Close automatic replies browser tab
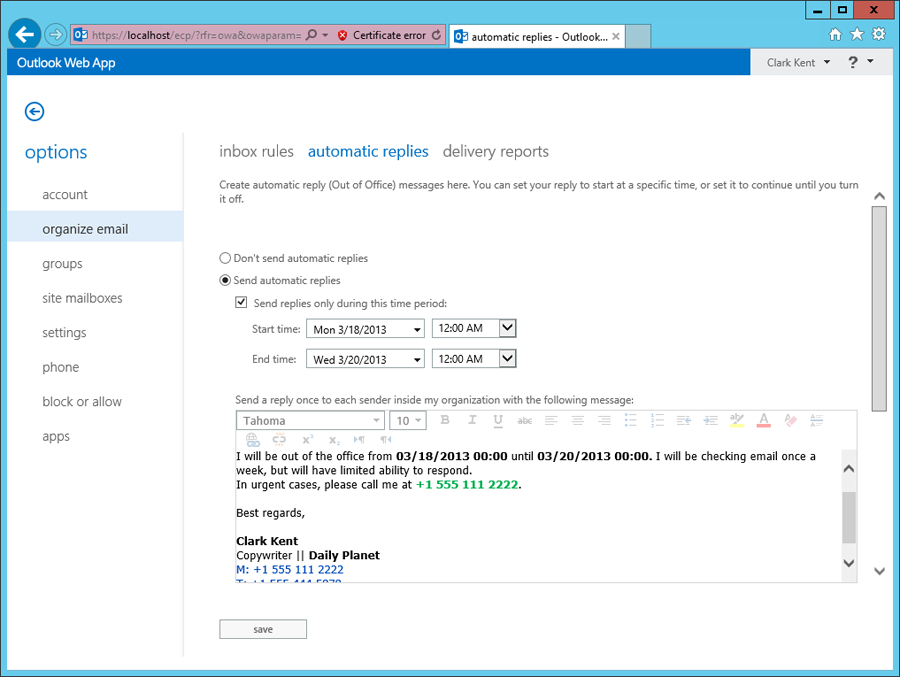Viewport: 900px width, 677px height. tap(616, 36)
